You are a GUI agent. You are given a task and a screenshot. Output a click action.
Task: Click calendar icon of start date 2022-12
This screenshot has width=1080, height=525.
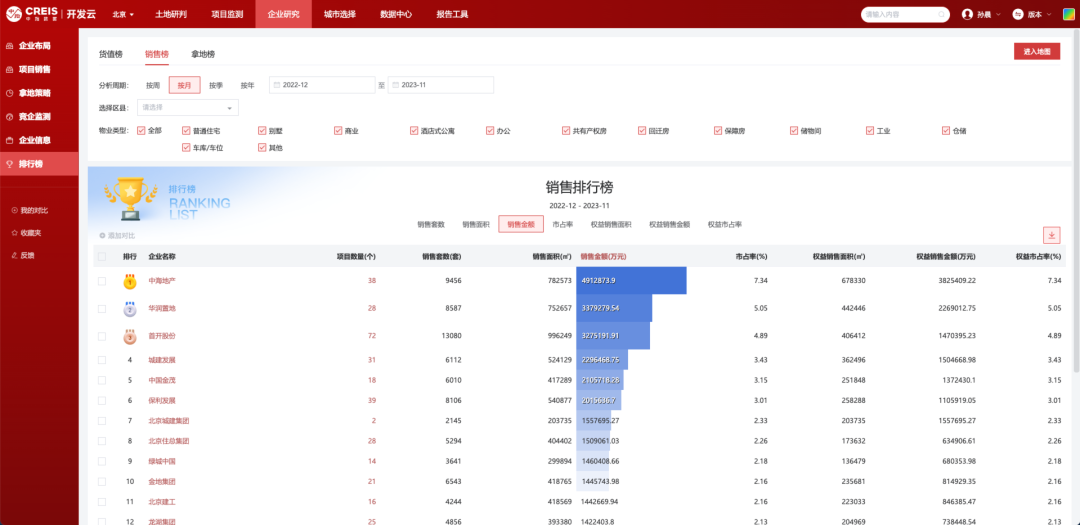tap(277, 85)
